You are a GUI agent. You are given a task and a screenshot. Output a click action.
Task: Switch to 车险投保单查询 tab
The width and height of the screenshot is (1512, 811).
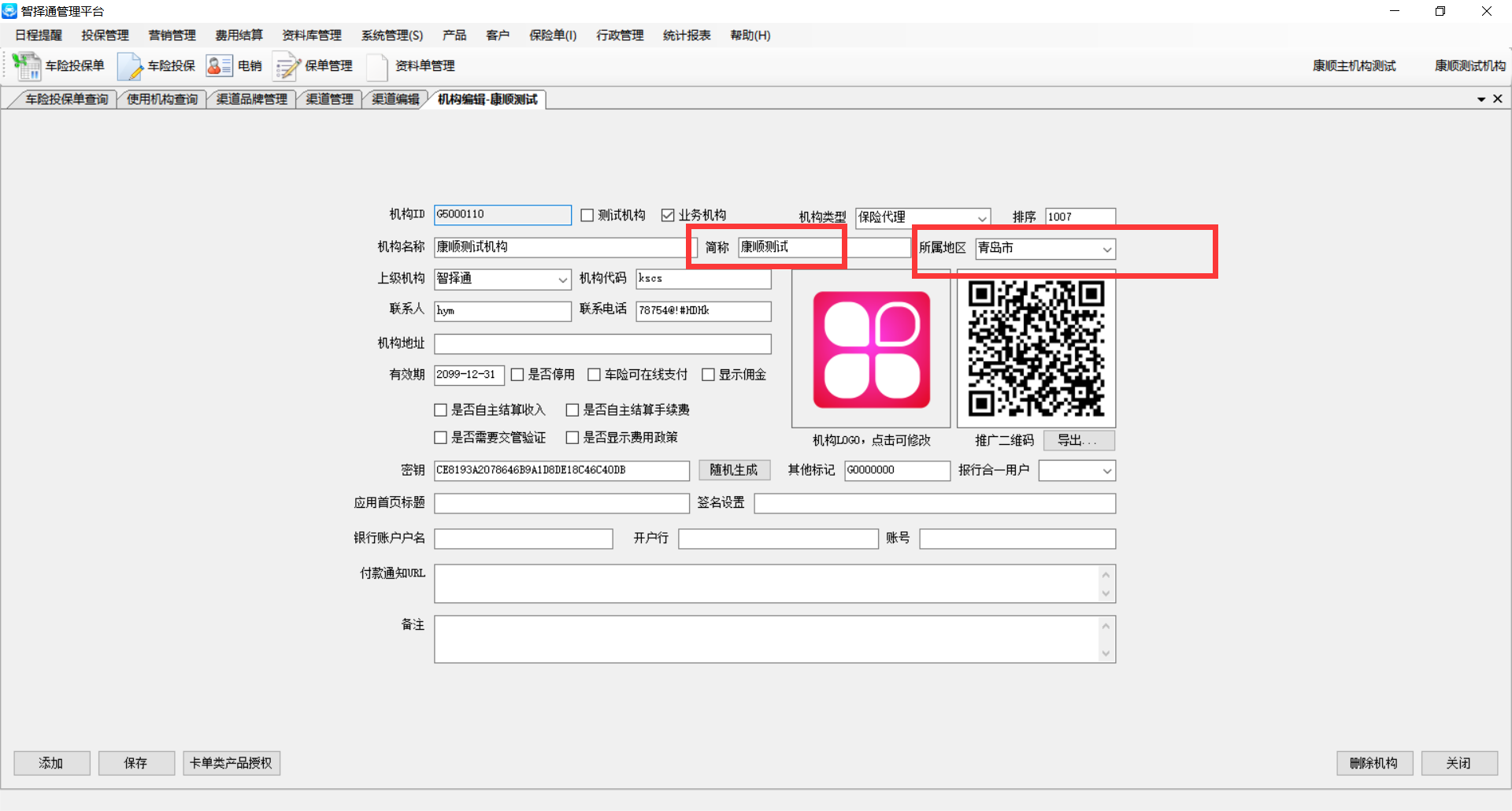66,99
